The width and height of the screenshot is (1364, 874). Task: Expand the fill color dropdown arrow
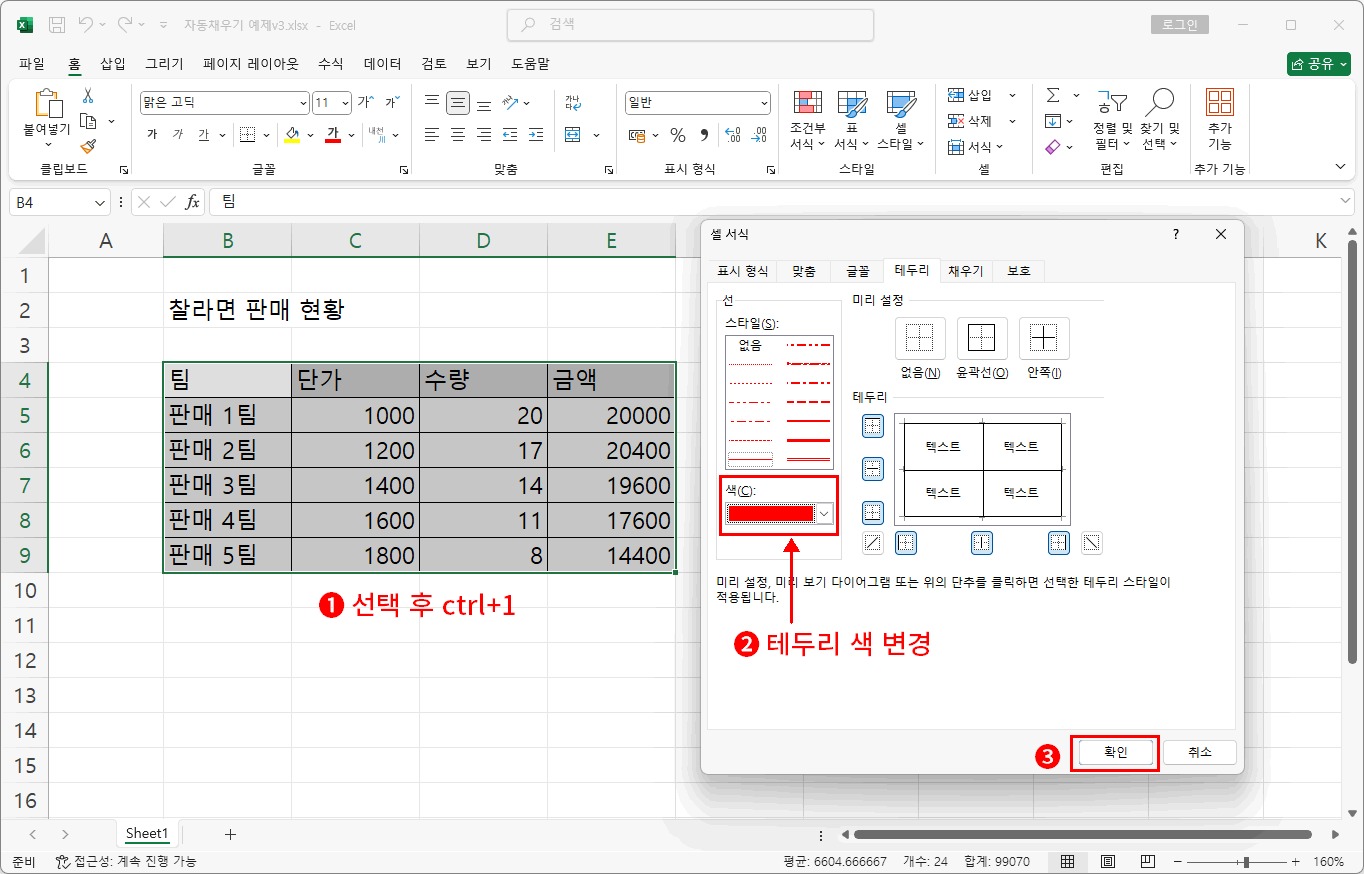point(310,134)
